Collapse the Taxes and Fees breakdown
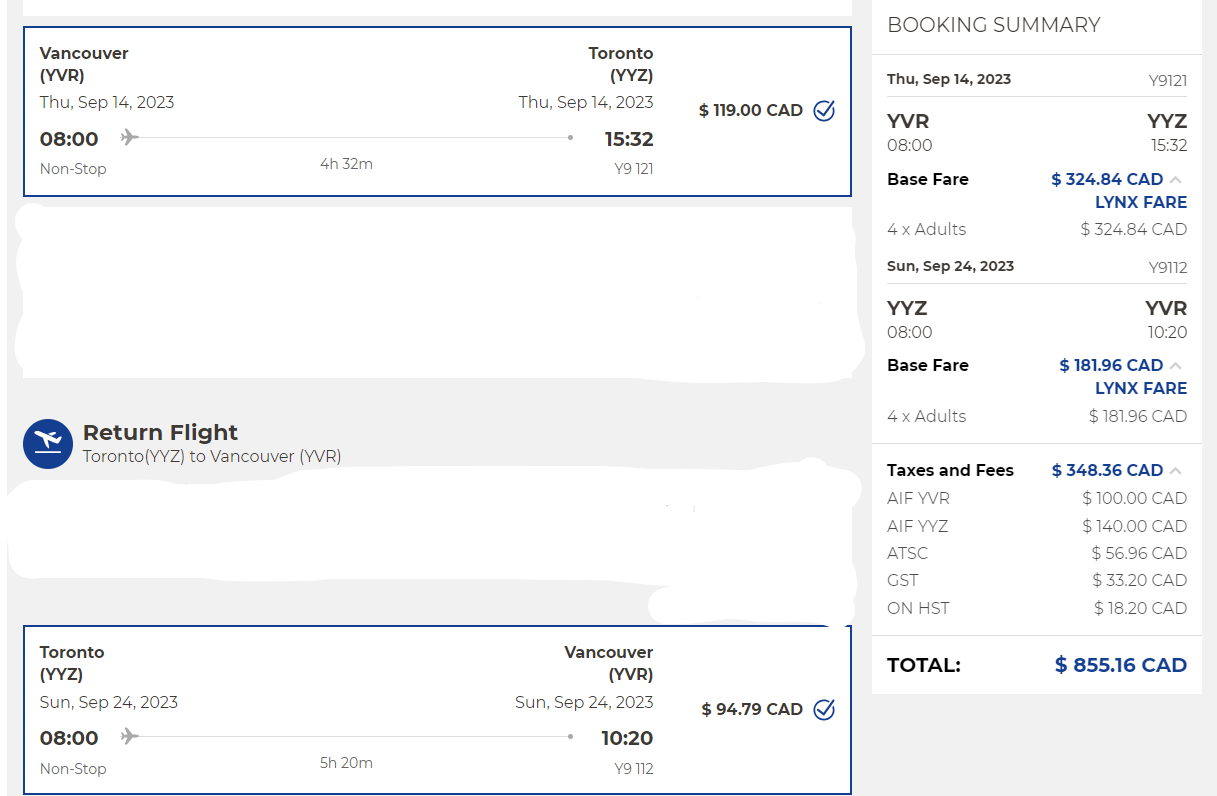The height and width of the screenshot is (796, 1217). [1176, 471]
